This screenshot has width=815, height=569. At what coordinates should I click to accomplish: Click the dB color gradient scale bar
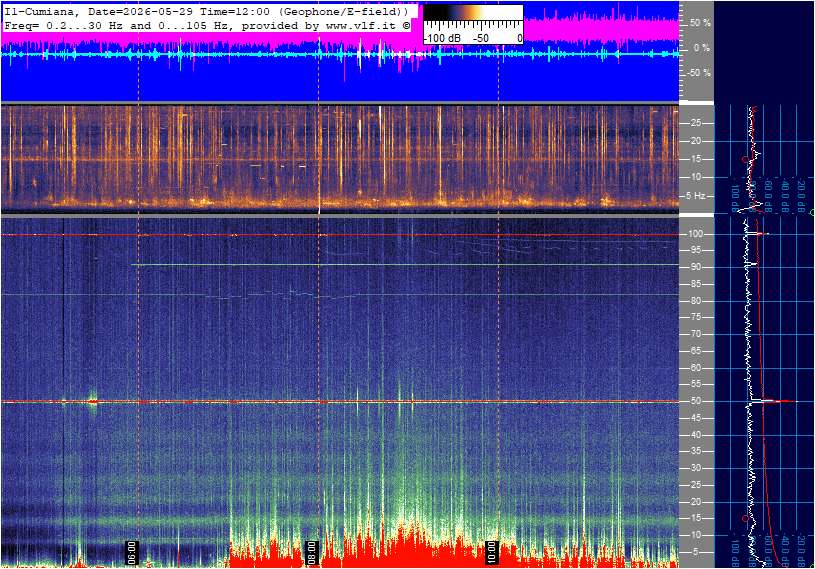(473, 12)
